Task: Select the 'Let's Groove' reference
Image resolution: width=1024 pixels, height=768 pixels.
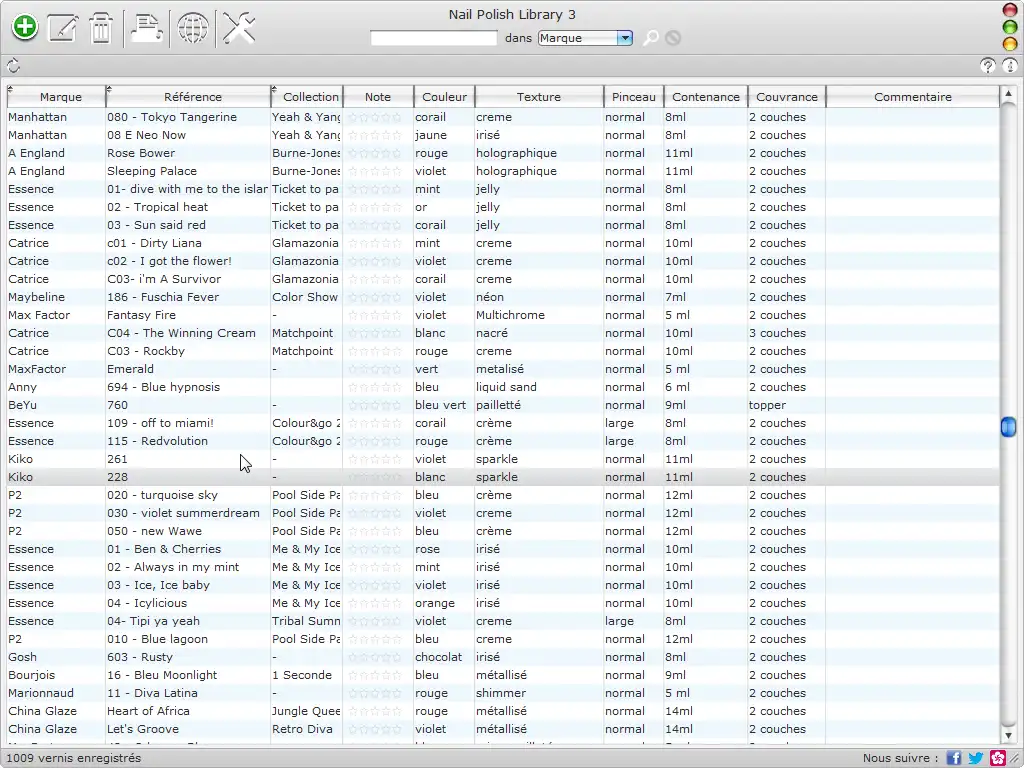Action: pos(142,729)
